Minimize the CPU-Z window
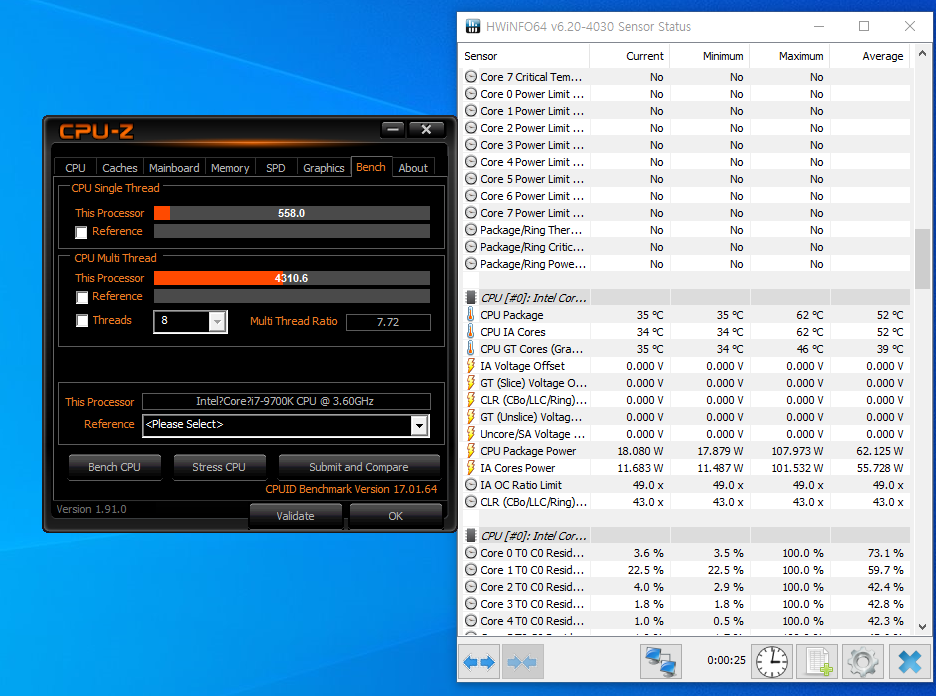Screen dimensions: 936x696 (x=393, y=129)
